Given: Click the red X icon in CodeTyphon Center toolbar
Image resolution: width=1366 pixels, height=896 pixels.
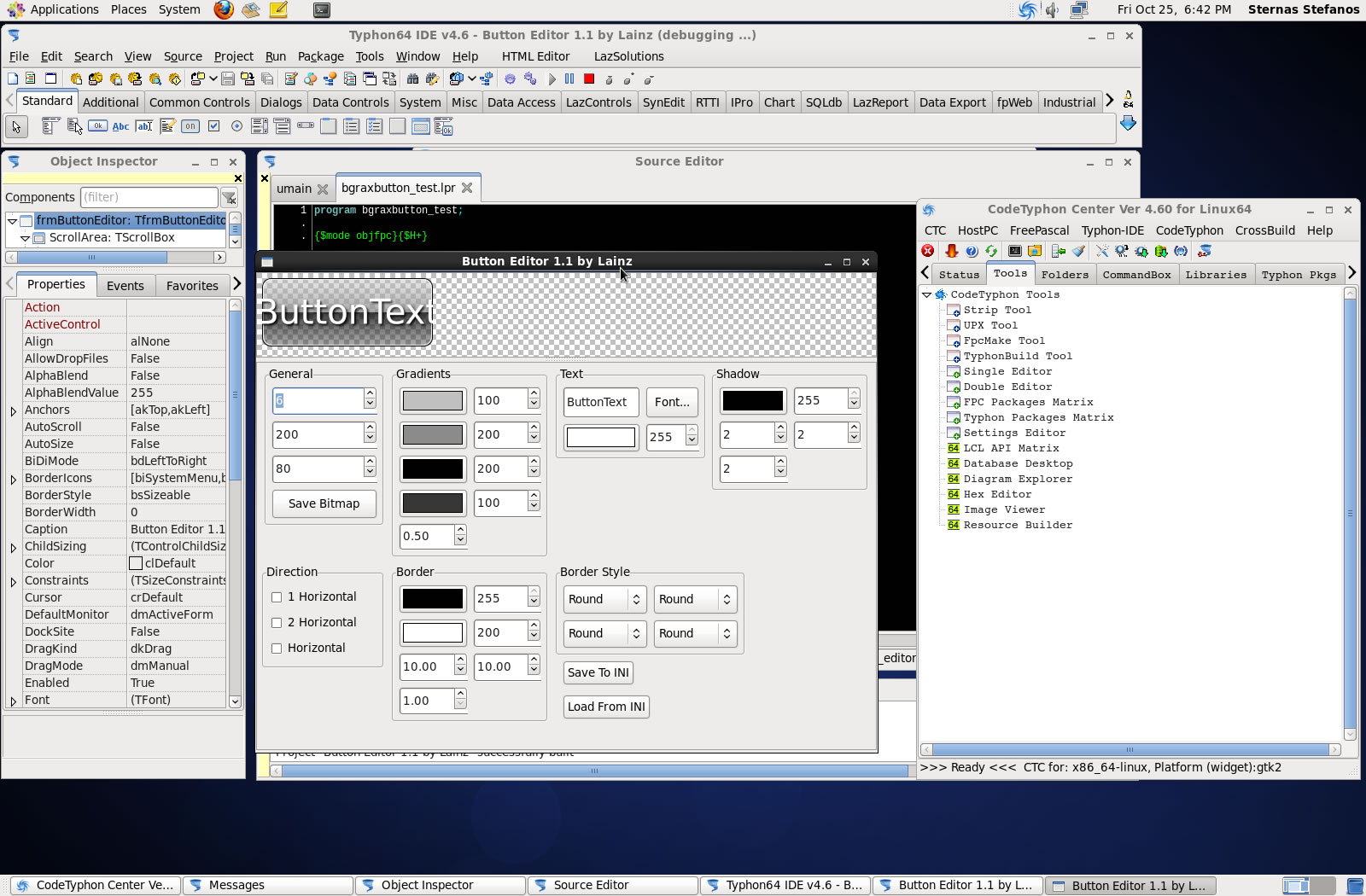Looking at the screenshot, I should click(928, 251).
